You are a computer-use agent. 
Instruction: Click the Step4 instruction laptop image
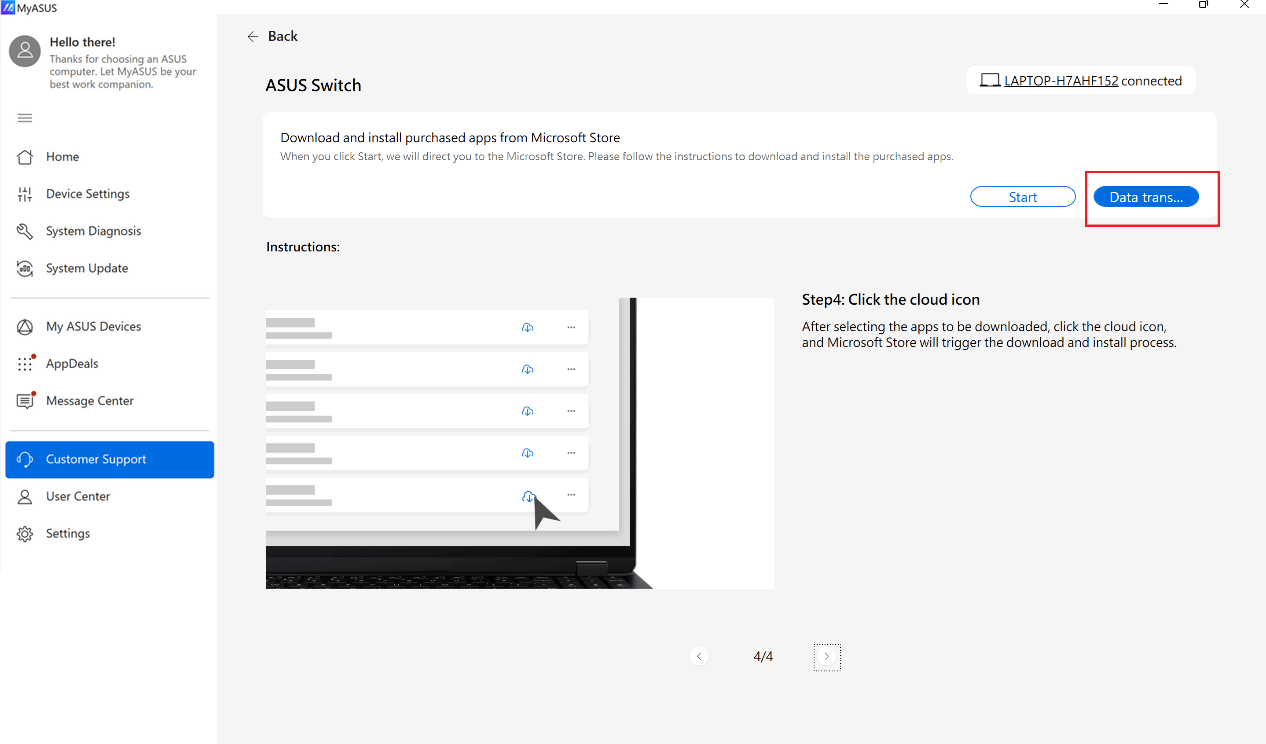pos(519,443)
